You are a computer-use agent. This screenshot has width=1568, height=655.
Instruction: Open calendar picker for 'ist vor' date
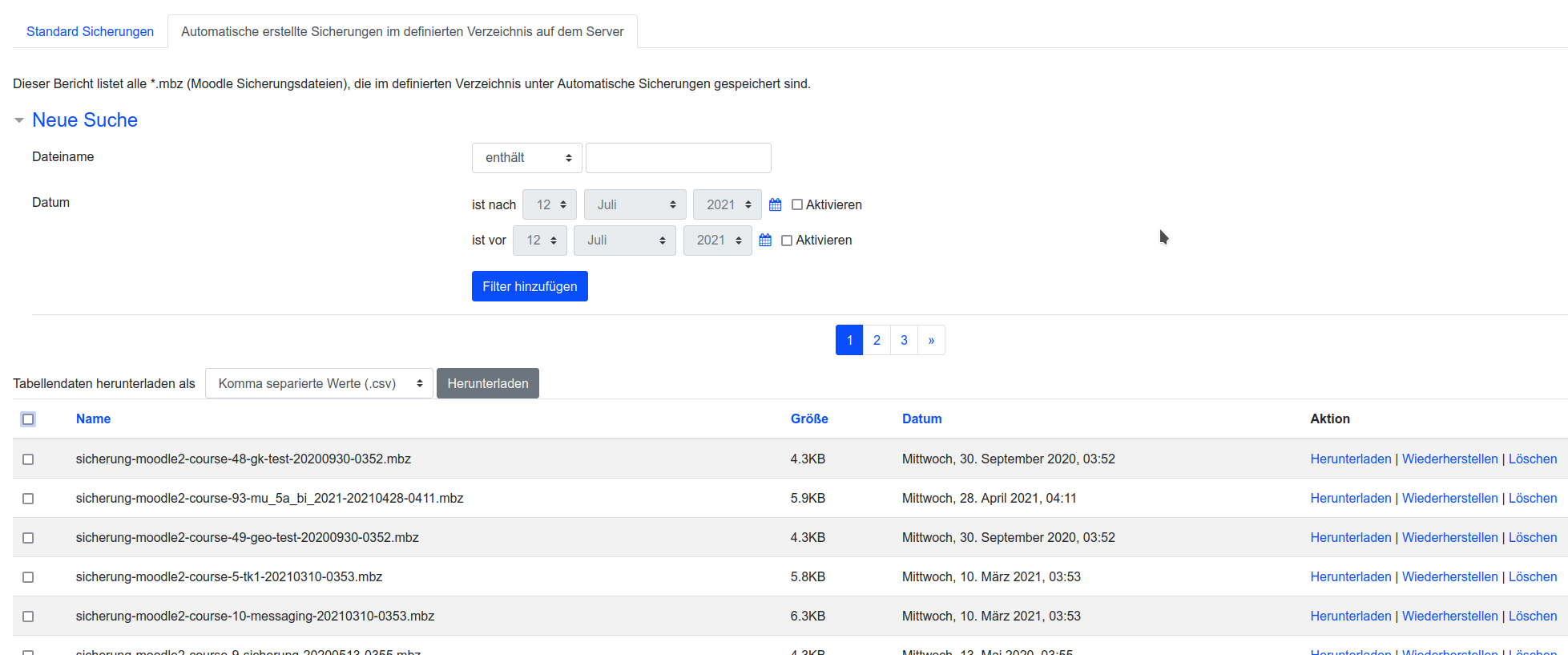(765, 241)
